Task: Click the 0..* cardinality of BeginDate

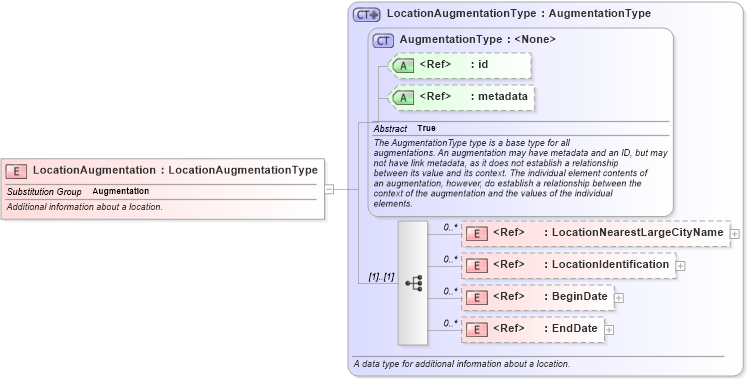Action: 450,292
